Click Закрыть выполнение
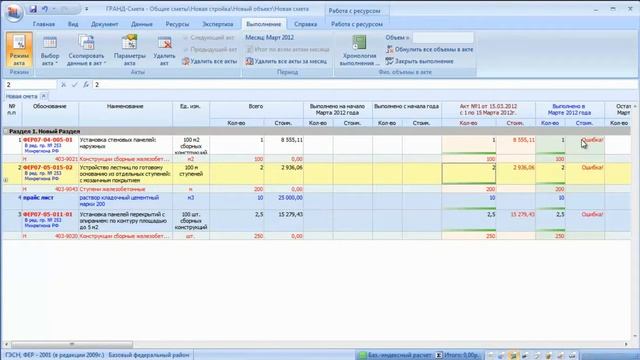The height and width of the screenshot is (360, 640). 420,61
